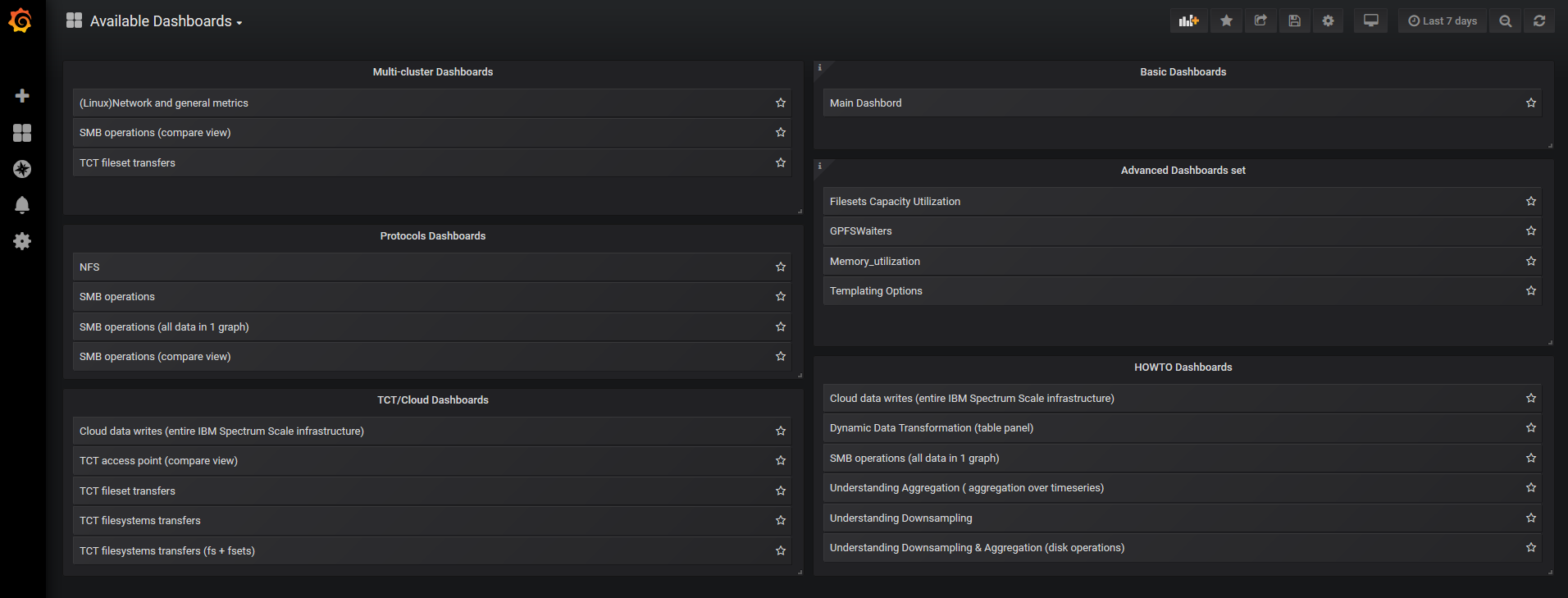Show info for Basic Dashboards panel corner
The width and height of the screenshot is (1568, 598).
click(819, 67)
